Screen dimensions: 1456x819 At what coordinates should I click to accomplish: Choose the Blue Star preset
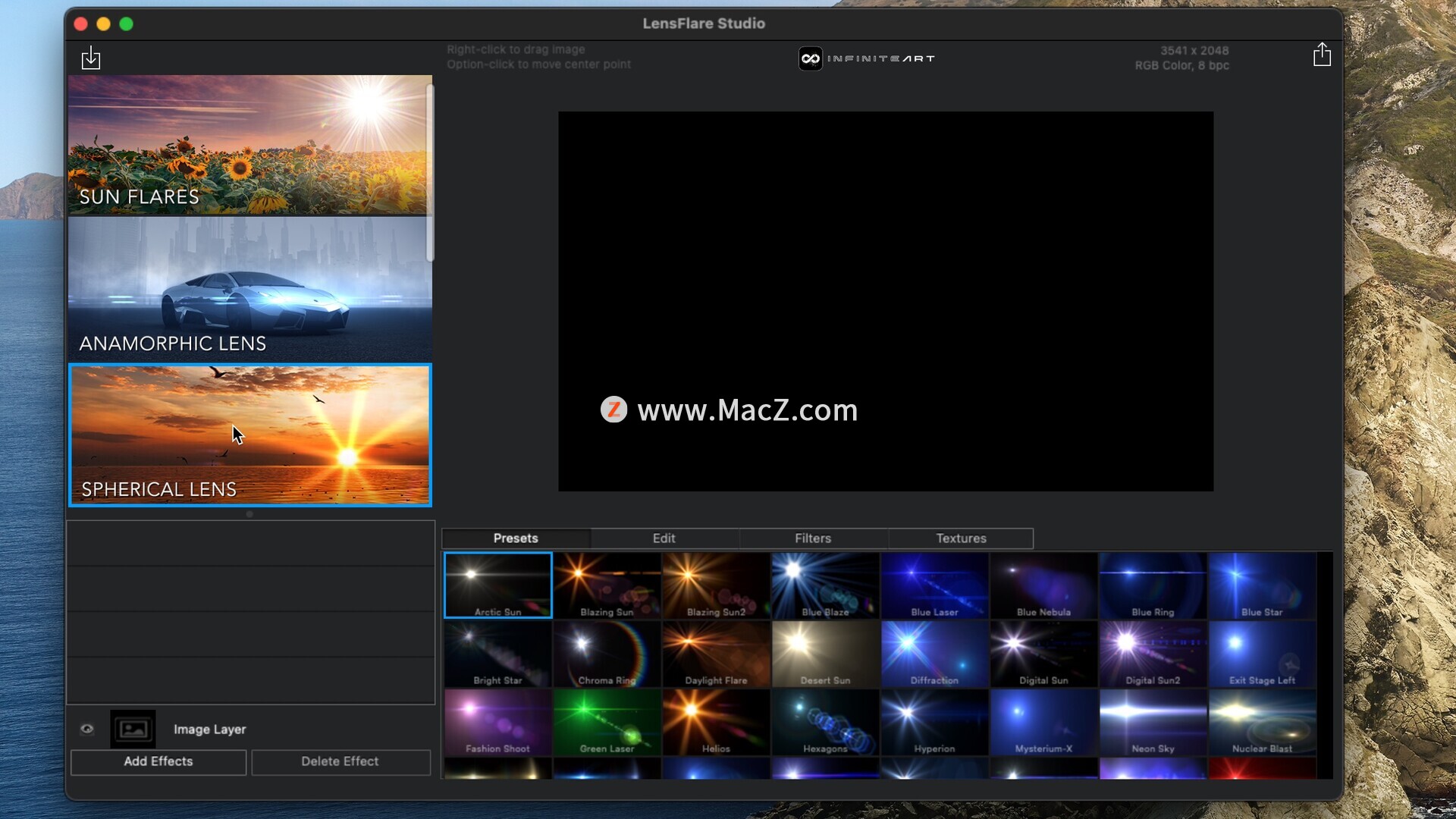click(x=1262, y=585)
